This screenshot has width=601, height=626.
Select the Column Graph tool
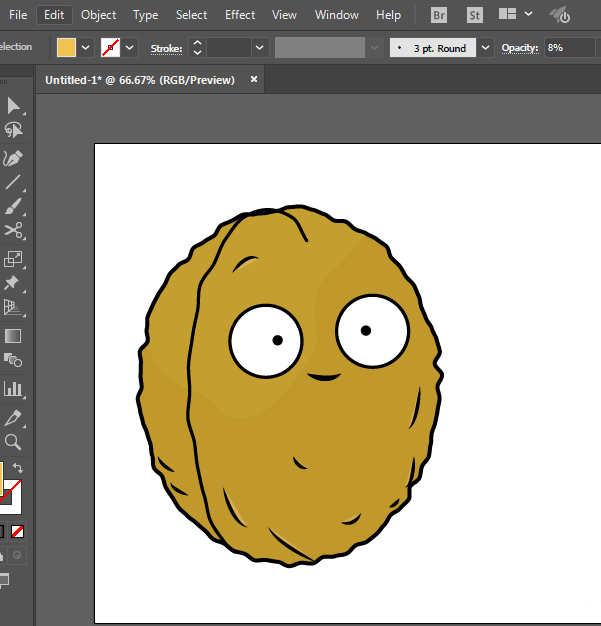coord(13,389)
